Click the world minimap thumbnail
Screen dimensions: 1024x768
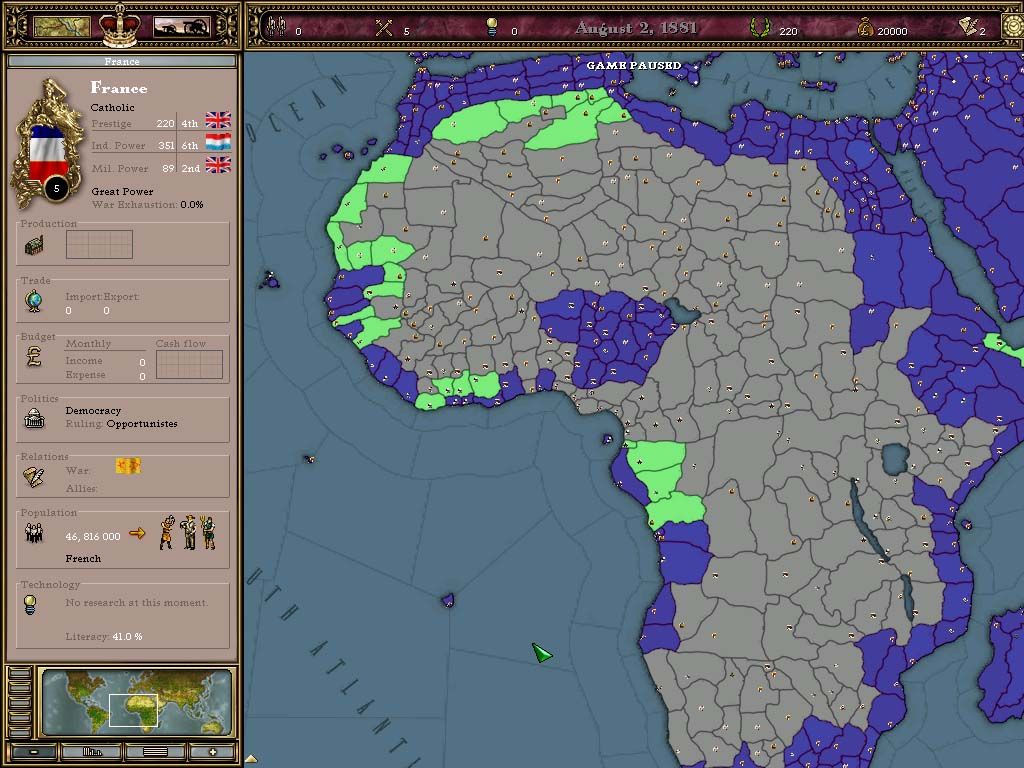137,703
